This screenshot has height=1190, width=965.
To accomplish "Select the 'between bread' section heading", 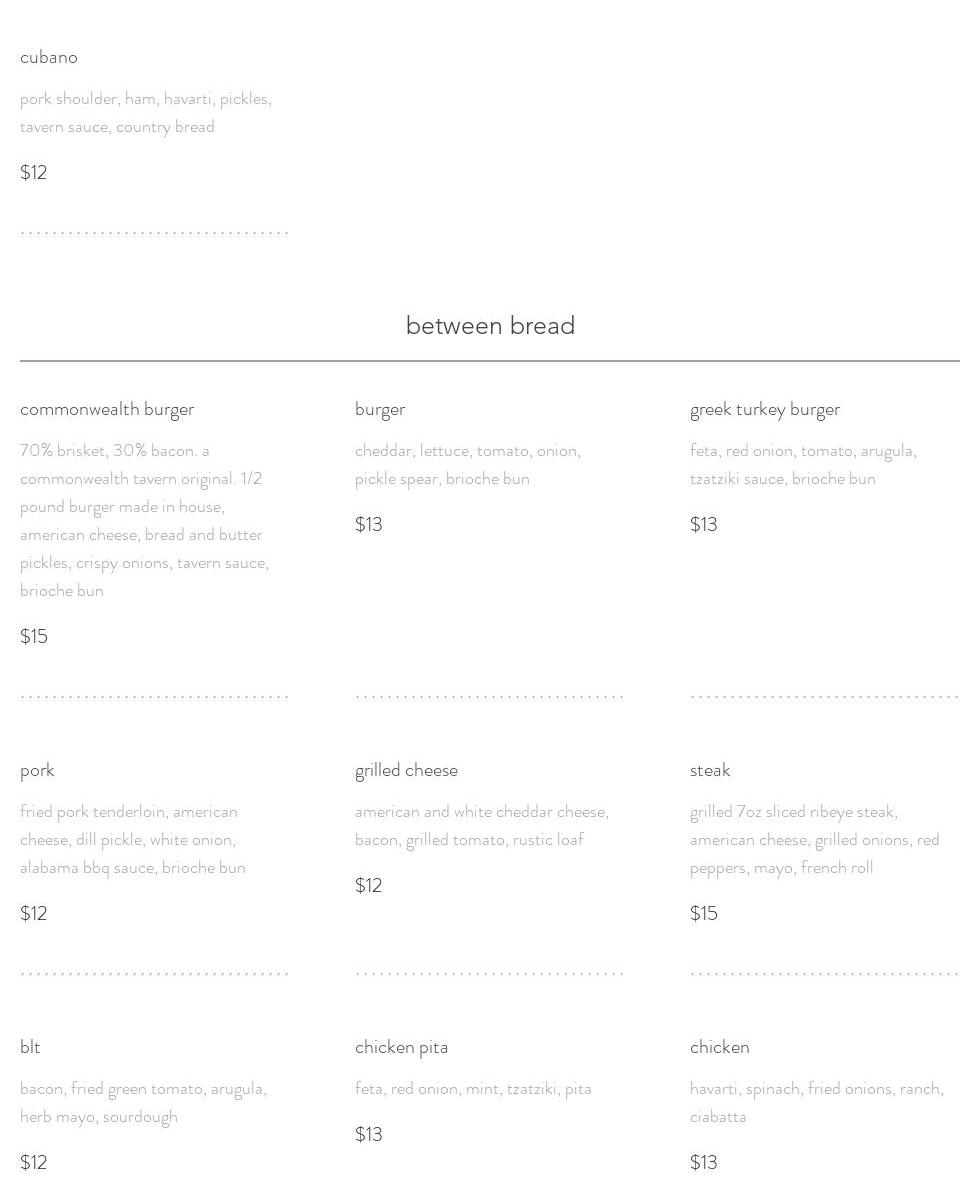I will pos(490,326).
